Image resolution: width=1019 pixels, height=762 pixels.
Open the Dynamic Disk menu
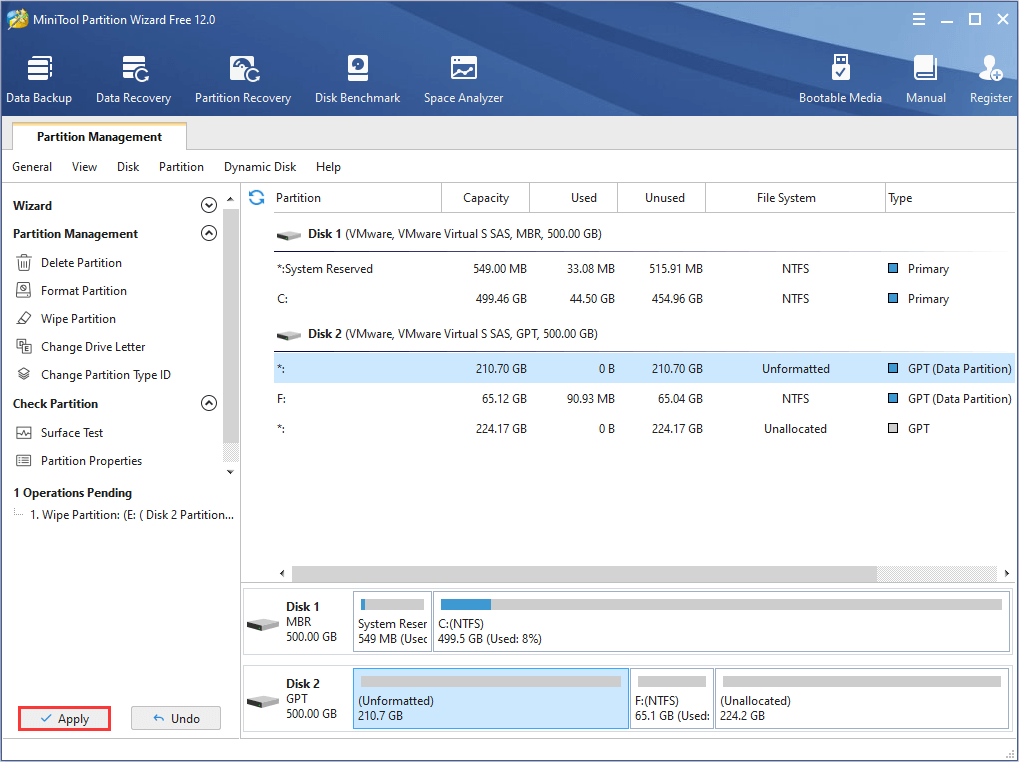(260, 167)
